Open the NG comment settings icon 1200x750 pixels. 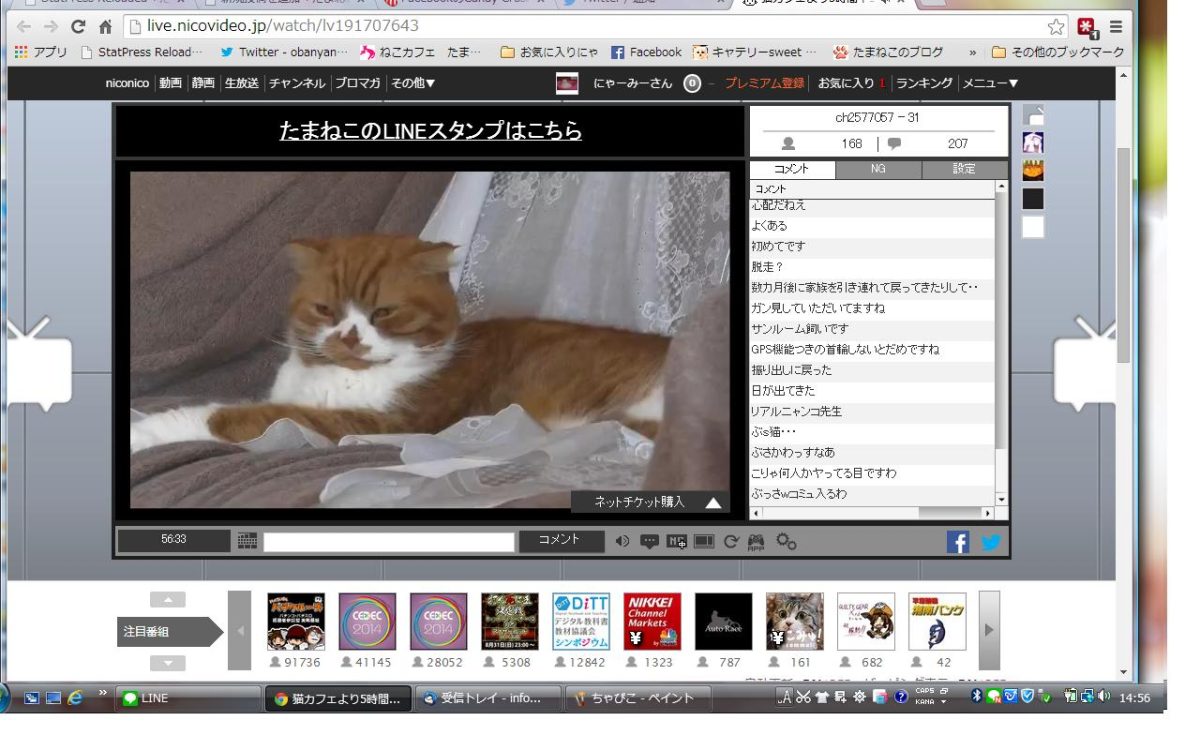click(x=677, y=541)
